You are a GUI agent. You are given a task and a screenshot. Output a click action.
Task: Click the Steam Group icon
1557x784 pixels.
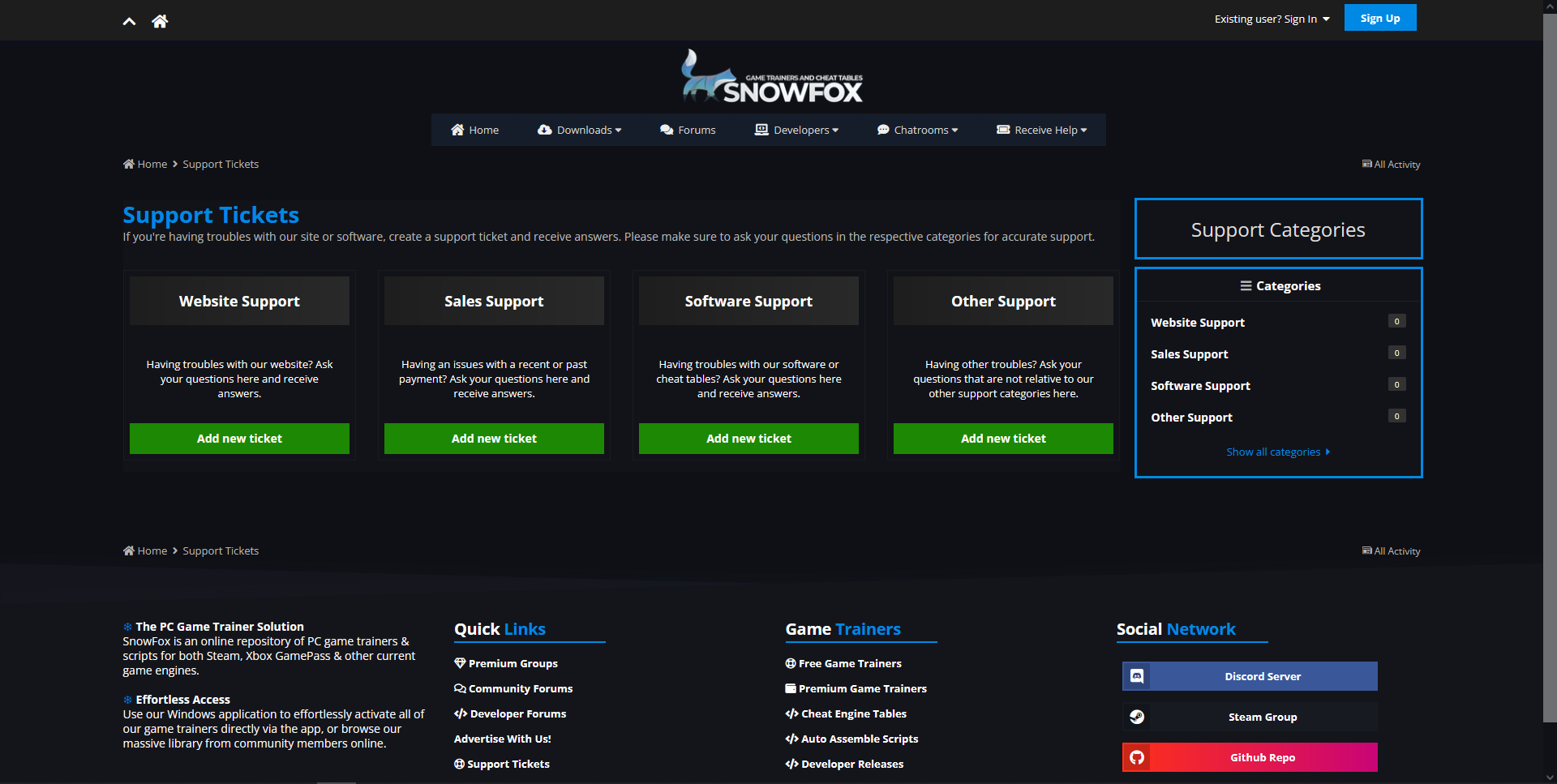(x=1137, y=717)
